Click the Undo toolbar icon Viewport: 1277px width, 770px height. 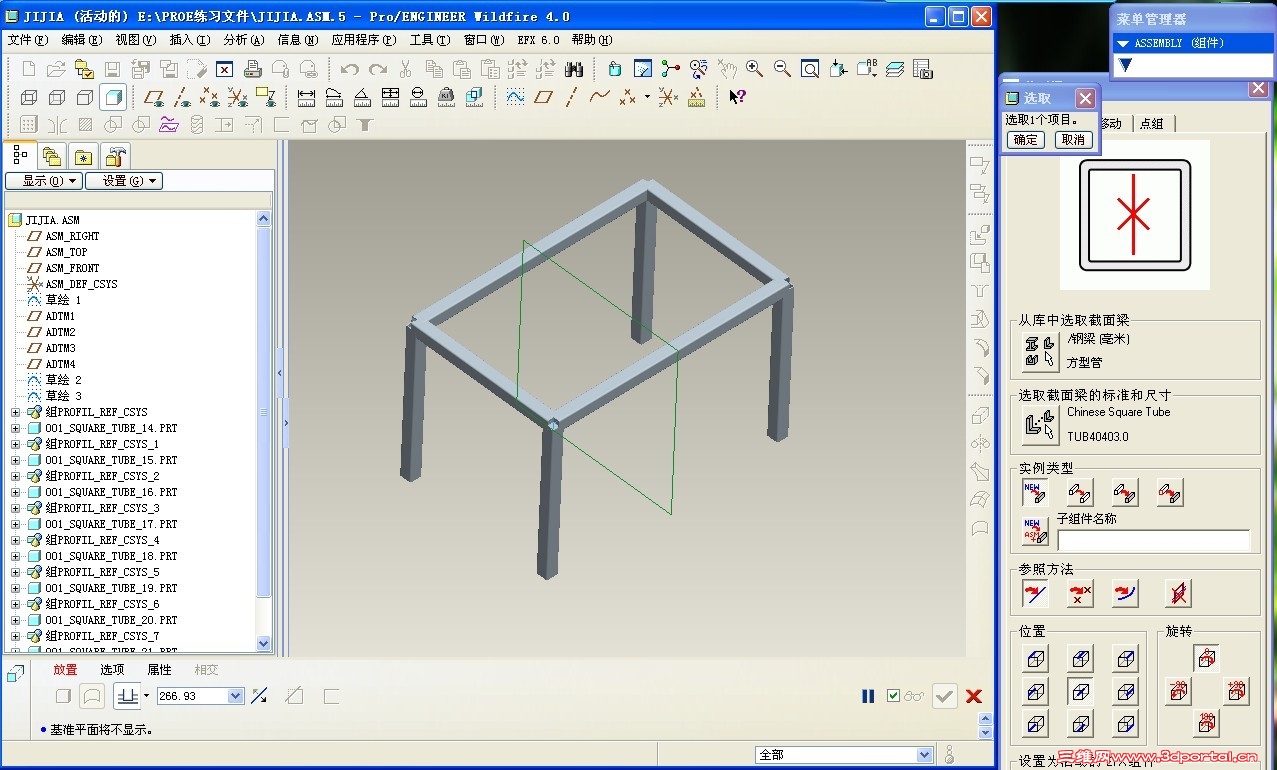tap(349, 69)
